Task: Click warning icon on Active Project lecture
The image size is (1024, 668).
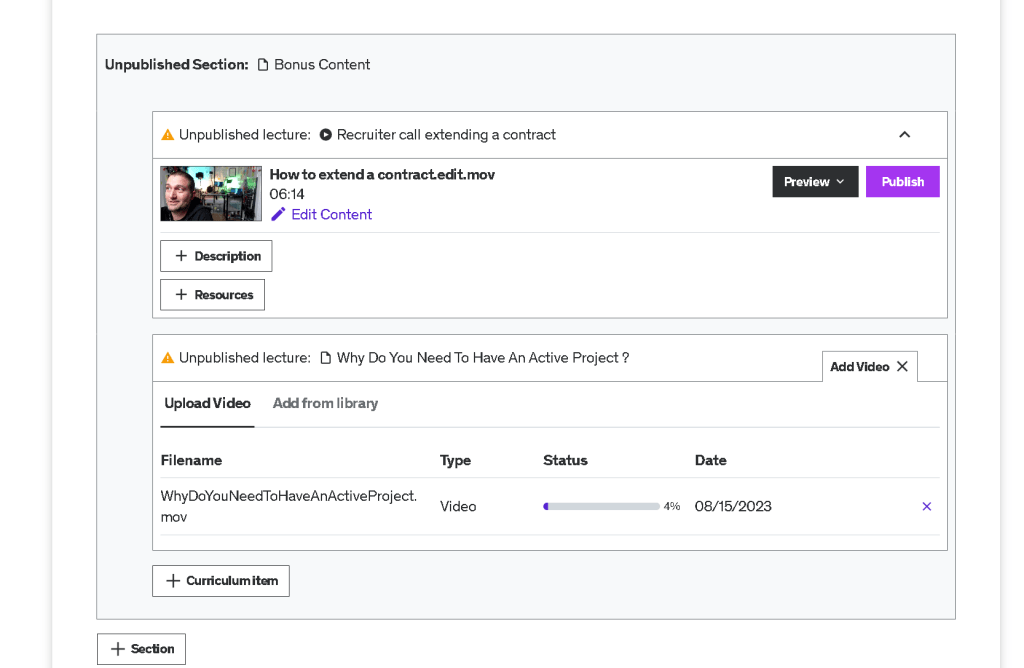Action: (168, 358)
